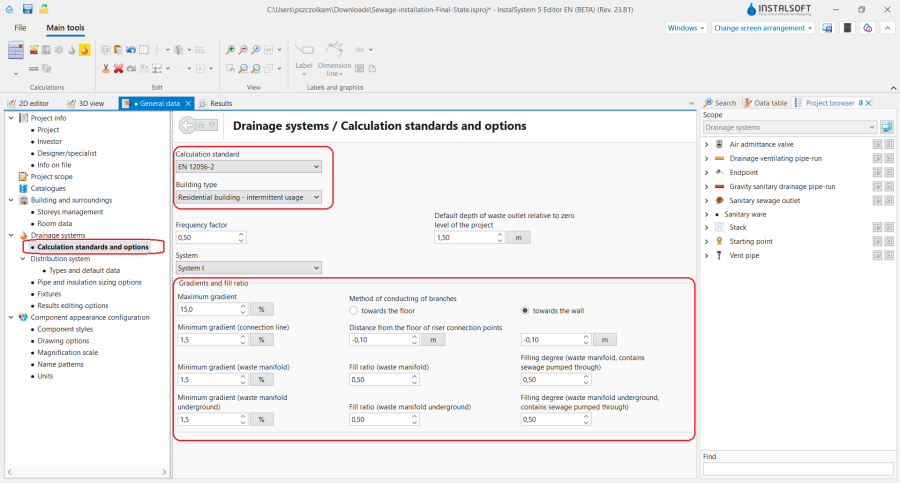
Task: Open Project scope in the tree
Action: (x=51, y=176)
